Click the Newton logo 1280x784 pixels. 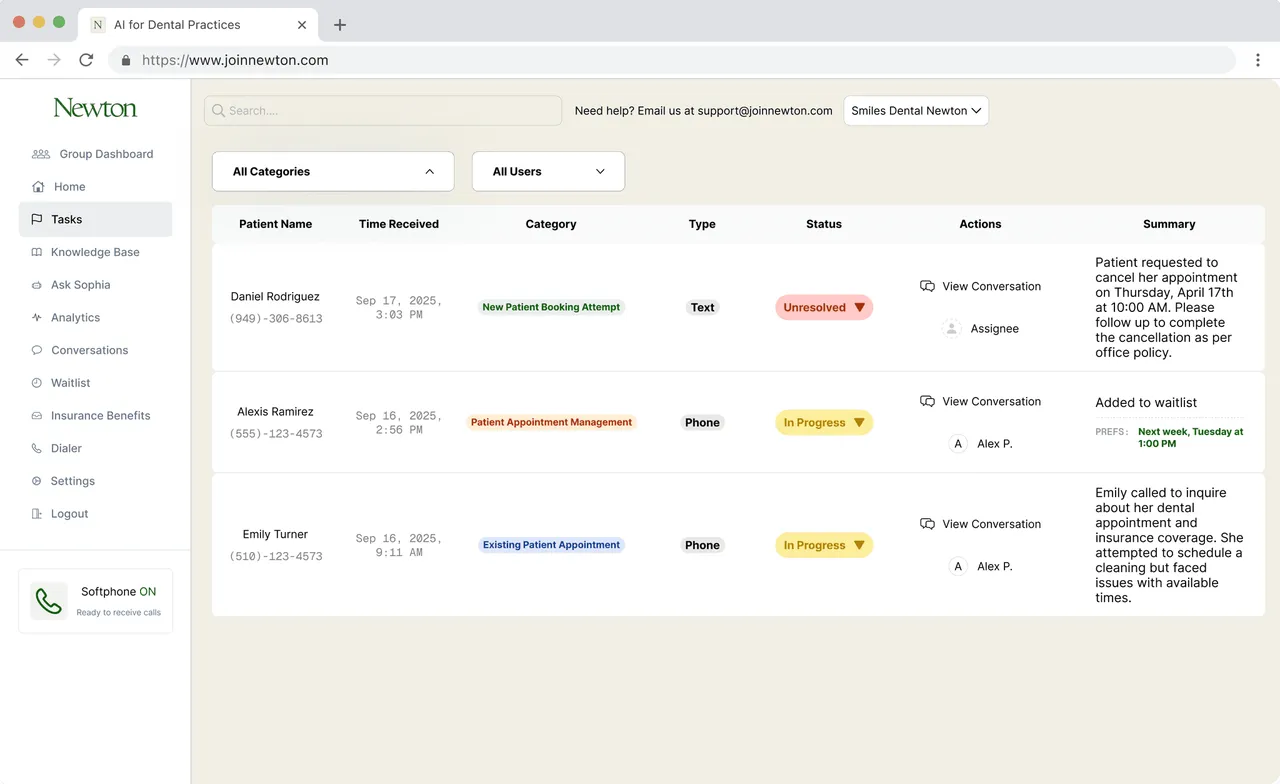(x=95, y=108)
